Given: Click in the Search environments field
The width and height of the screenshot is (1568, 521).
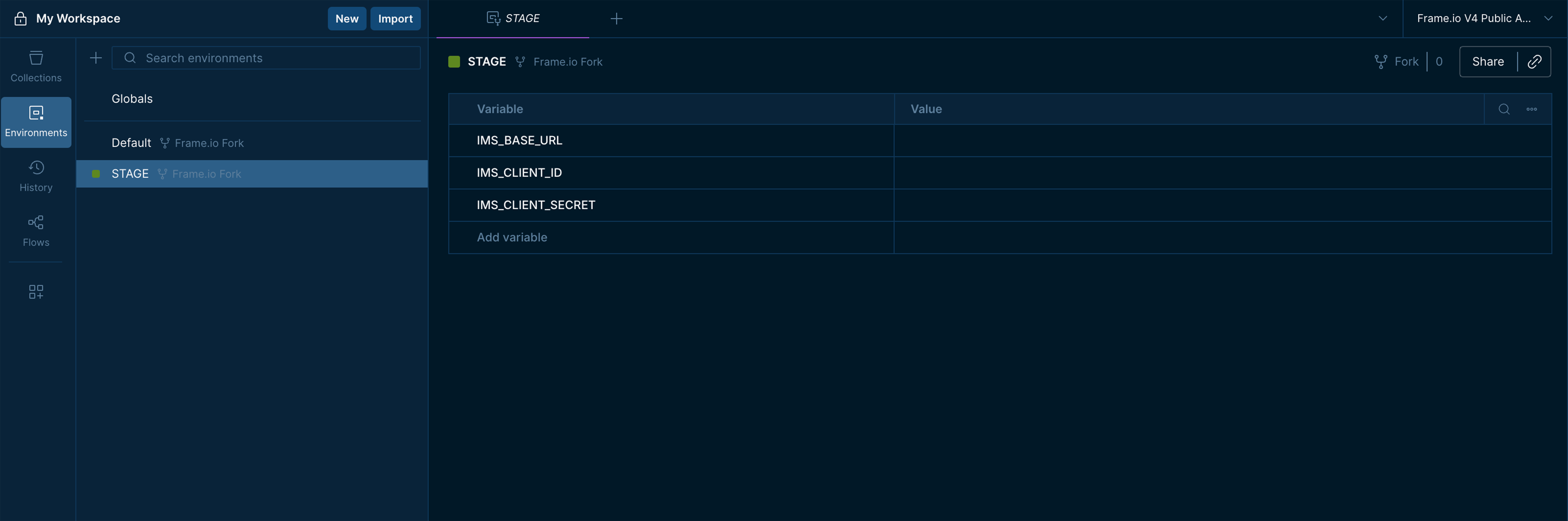Looking at the screenshot, I should coord(266,58).
